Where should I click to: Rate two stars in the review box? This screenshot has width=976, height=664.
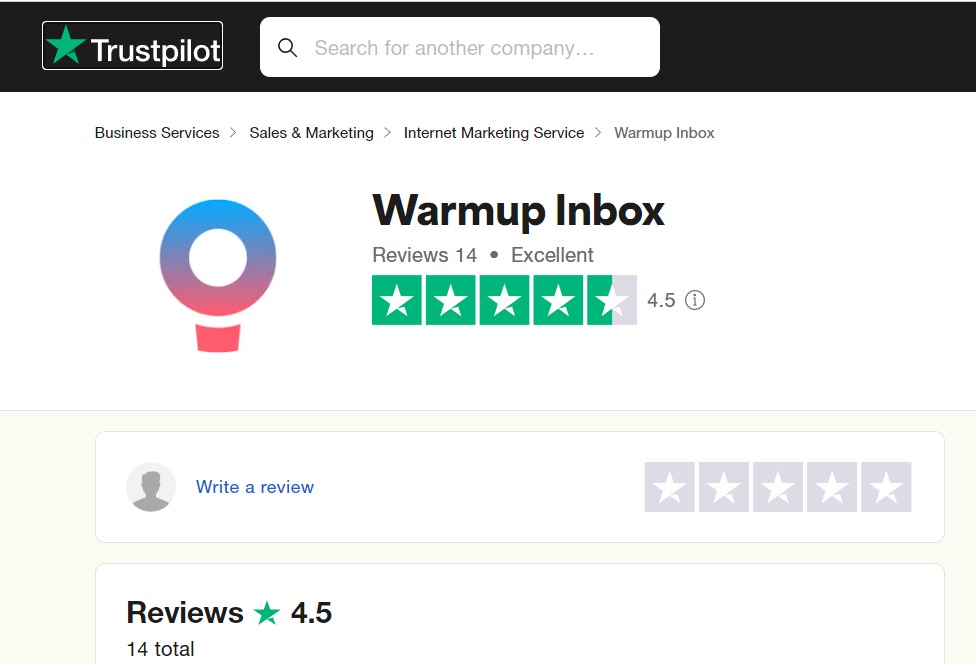(x=723, y=487)
